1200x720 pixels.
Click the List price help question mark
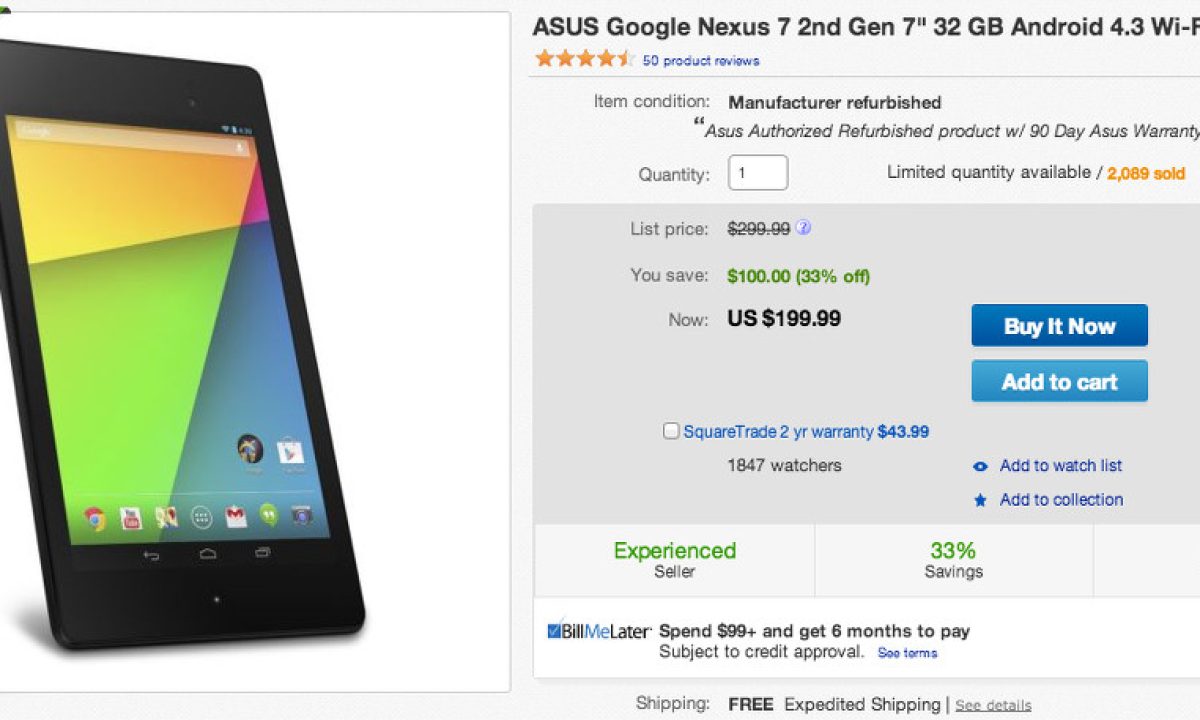coord(803,228)
